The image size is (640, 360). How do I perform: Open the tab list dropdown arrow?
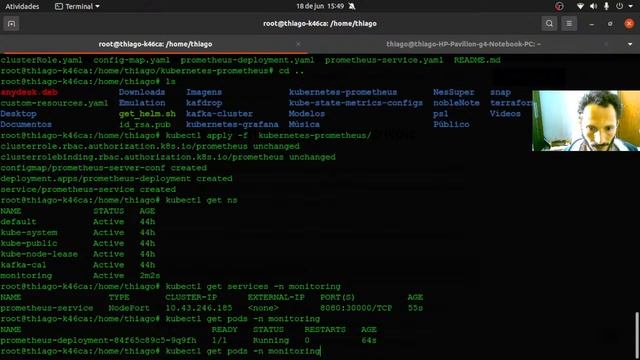630,44
